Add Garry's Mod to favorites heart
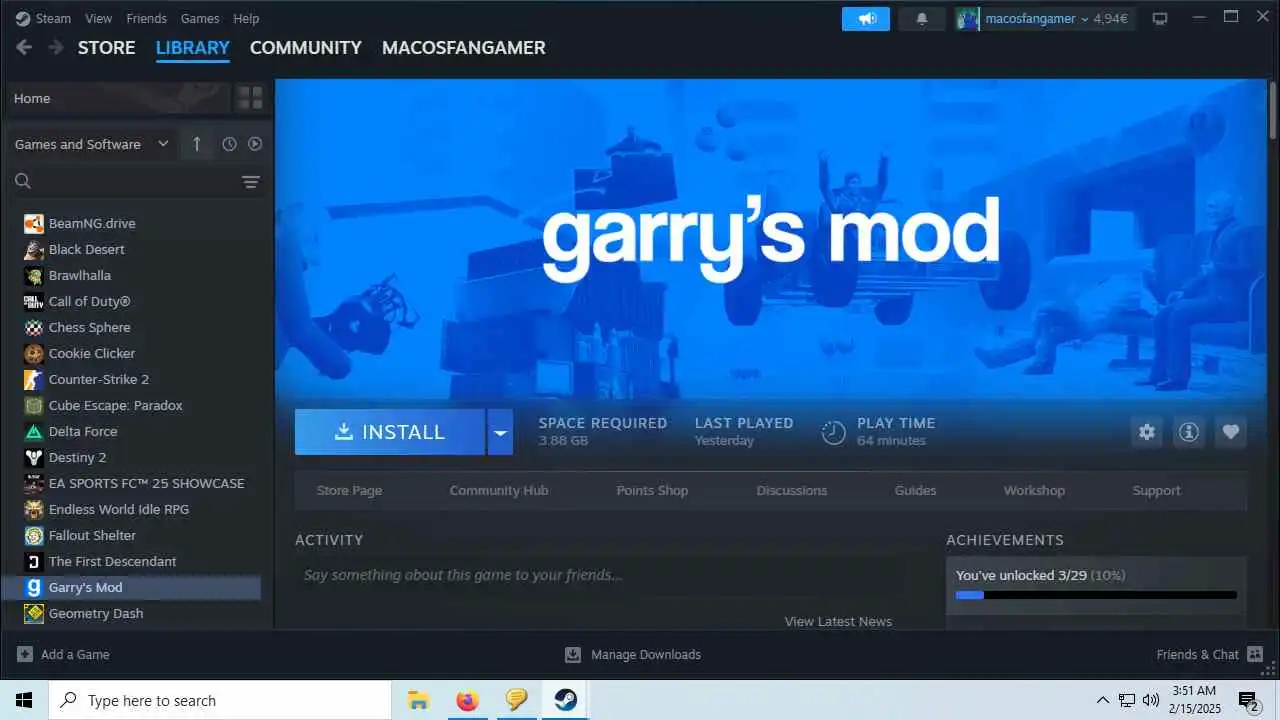1280x720 pixels. [1231, 432]
